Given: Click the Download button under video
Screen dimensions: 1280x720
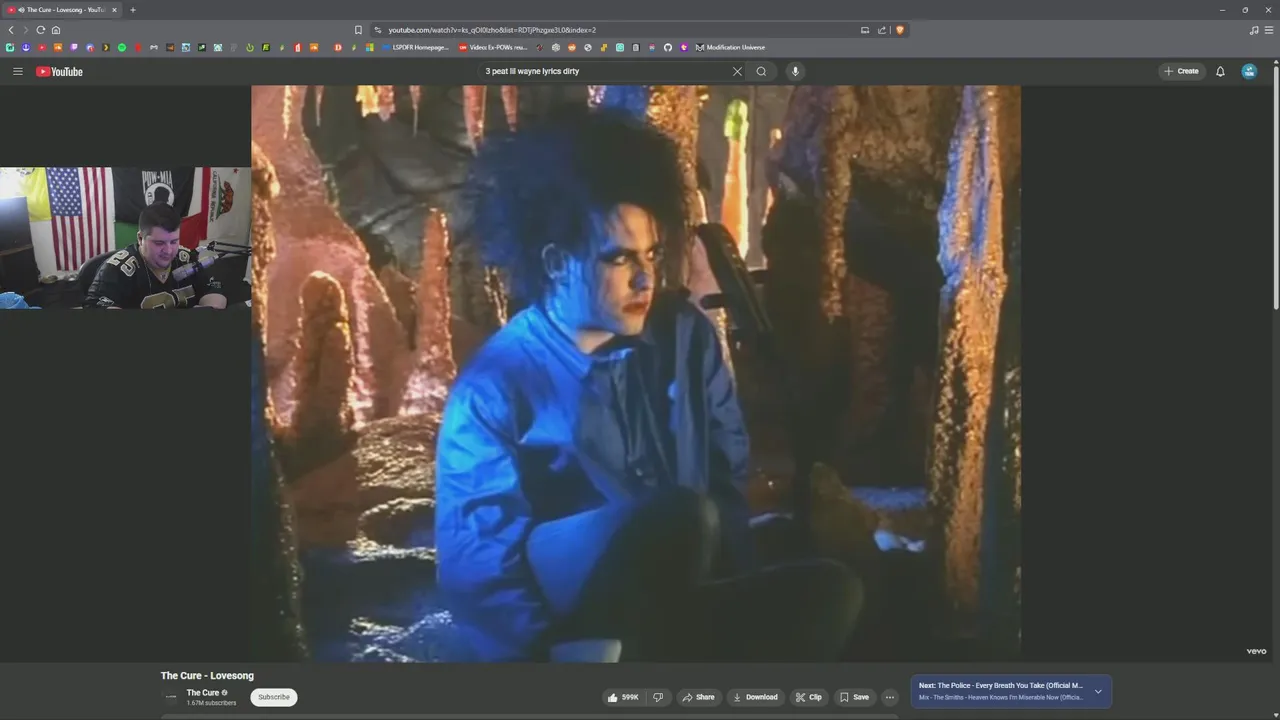Looking at the screenshot, I should 755,697.
